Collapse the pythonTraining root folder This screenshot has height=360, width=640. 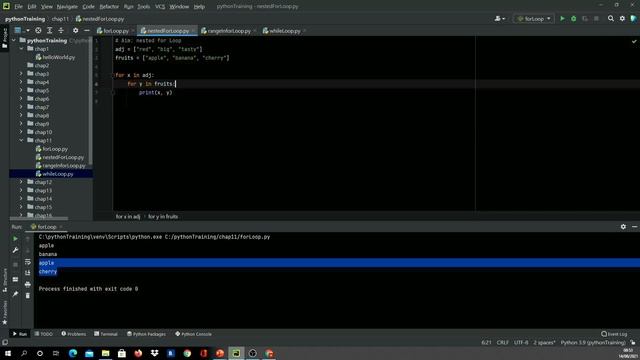[14, 40]
